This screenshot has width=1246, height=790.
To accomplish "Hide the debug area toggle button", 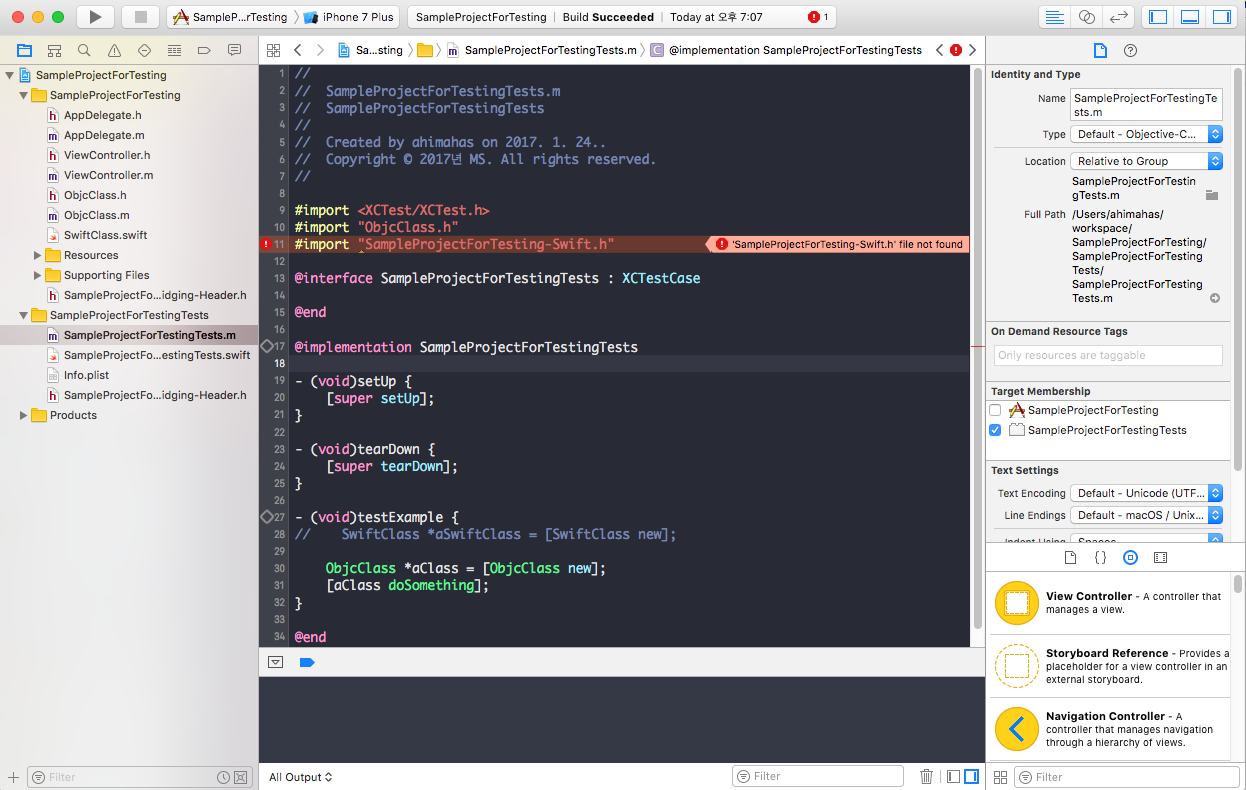I will pyautogui.click(x=276, y=662).
